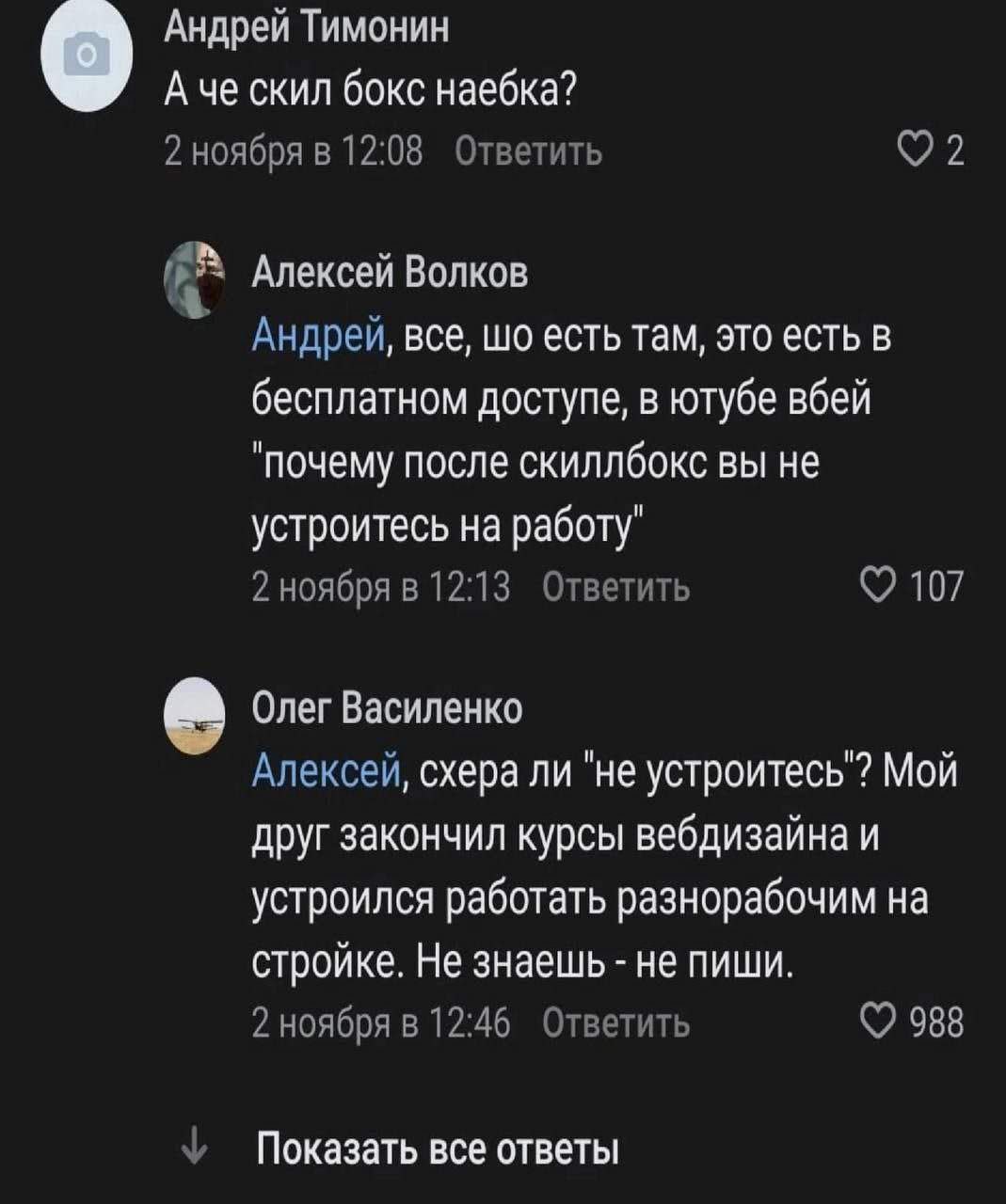Open the Алексей Волков name link

(x=391, y=273)
